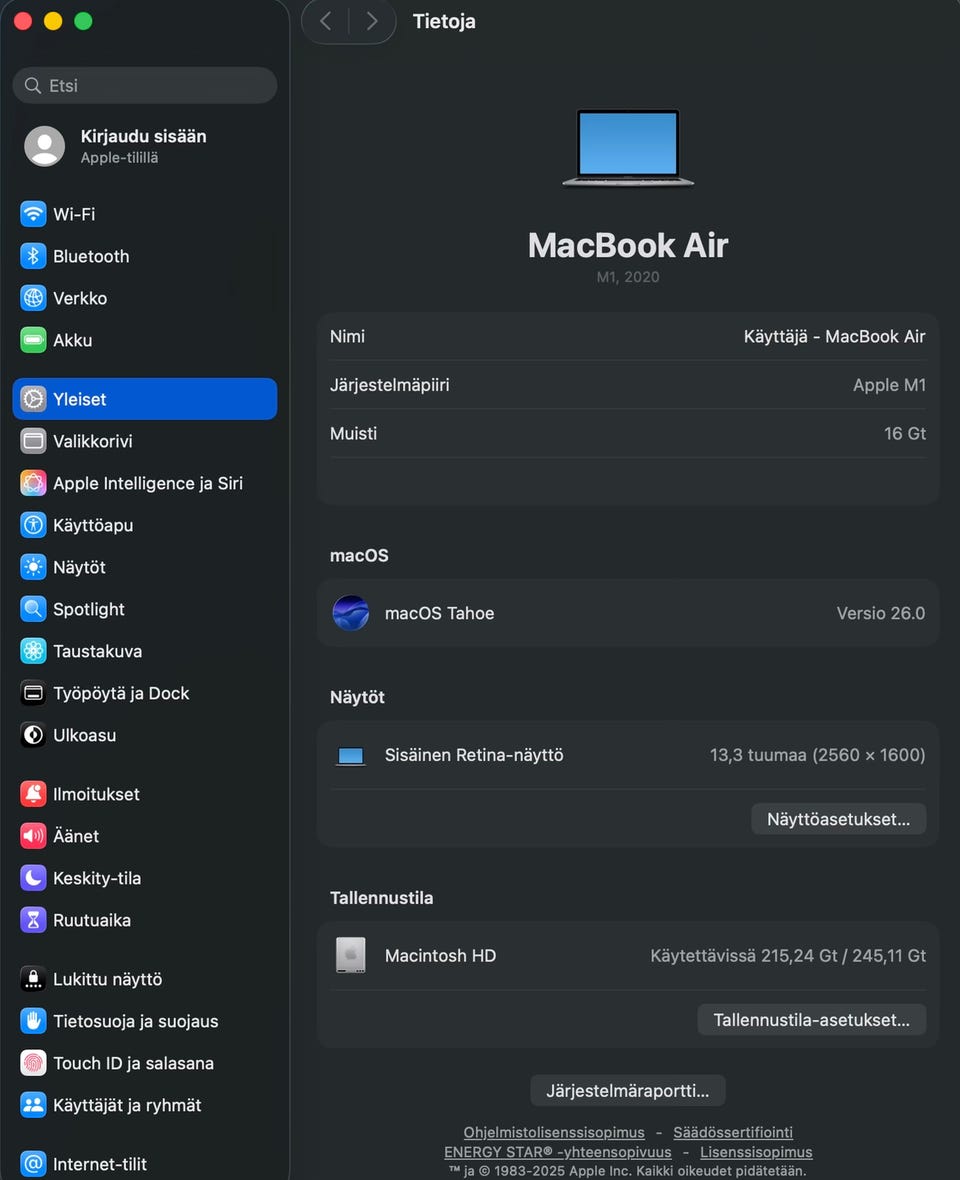Click the Bluetooth icon in sidebar
The image size is (960, 1180).
(33, 256)
